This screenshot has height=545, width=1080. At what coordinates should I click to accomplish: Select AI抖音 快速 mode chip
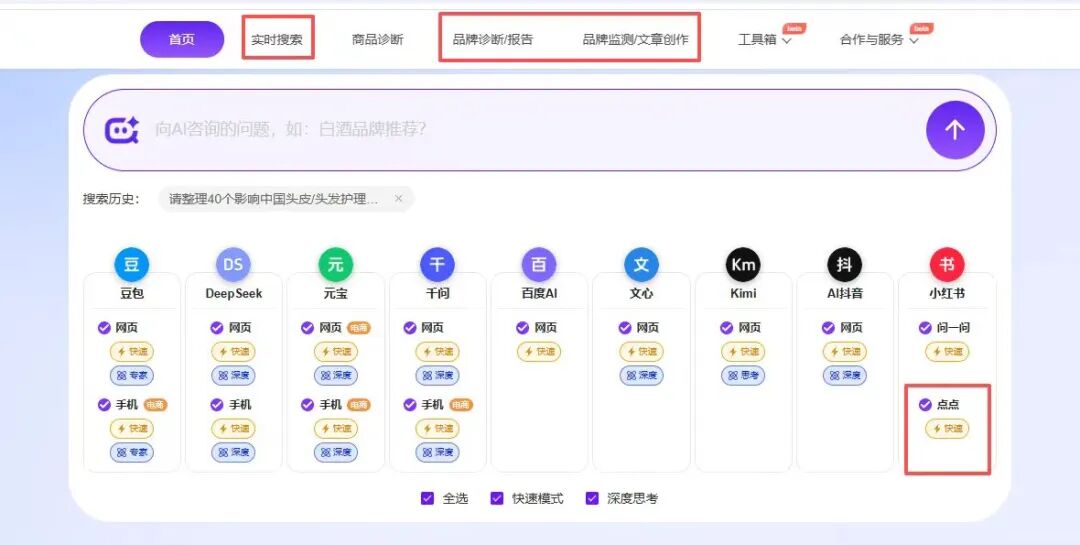pyautogui.click(x=845, y=351)
